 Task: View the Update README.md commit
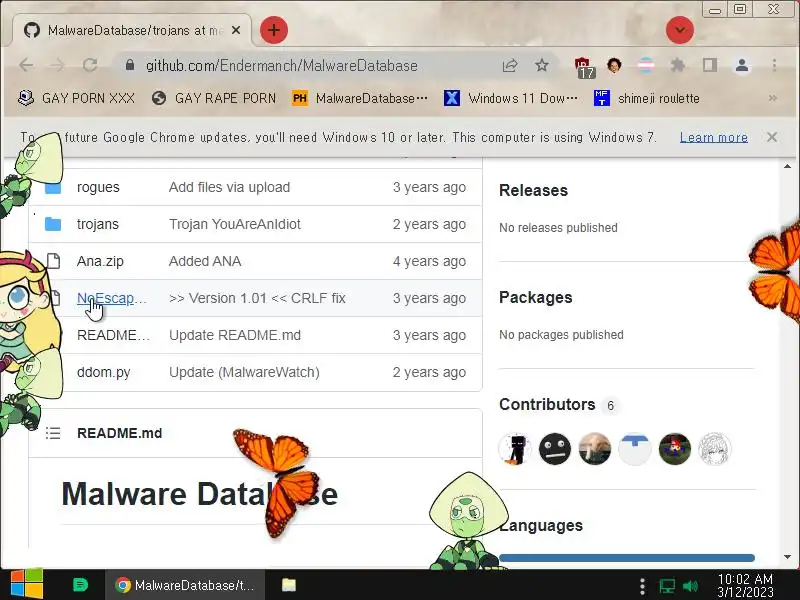tap(235, 335)
